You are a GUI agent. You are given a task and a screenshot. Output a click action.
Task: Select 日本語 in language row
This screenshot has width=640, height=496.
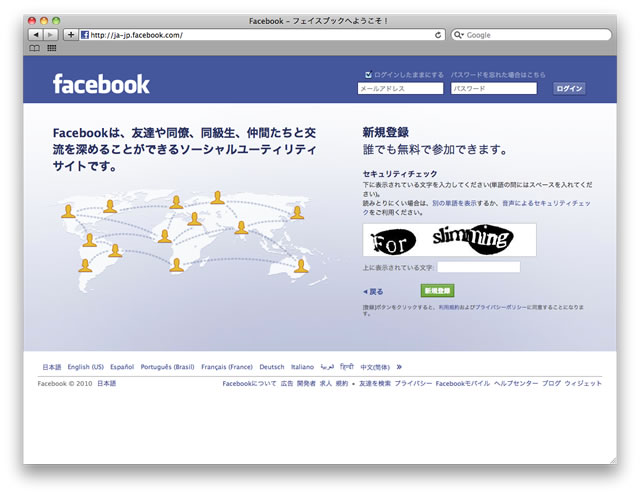[52, 367]
